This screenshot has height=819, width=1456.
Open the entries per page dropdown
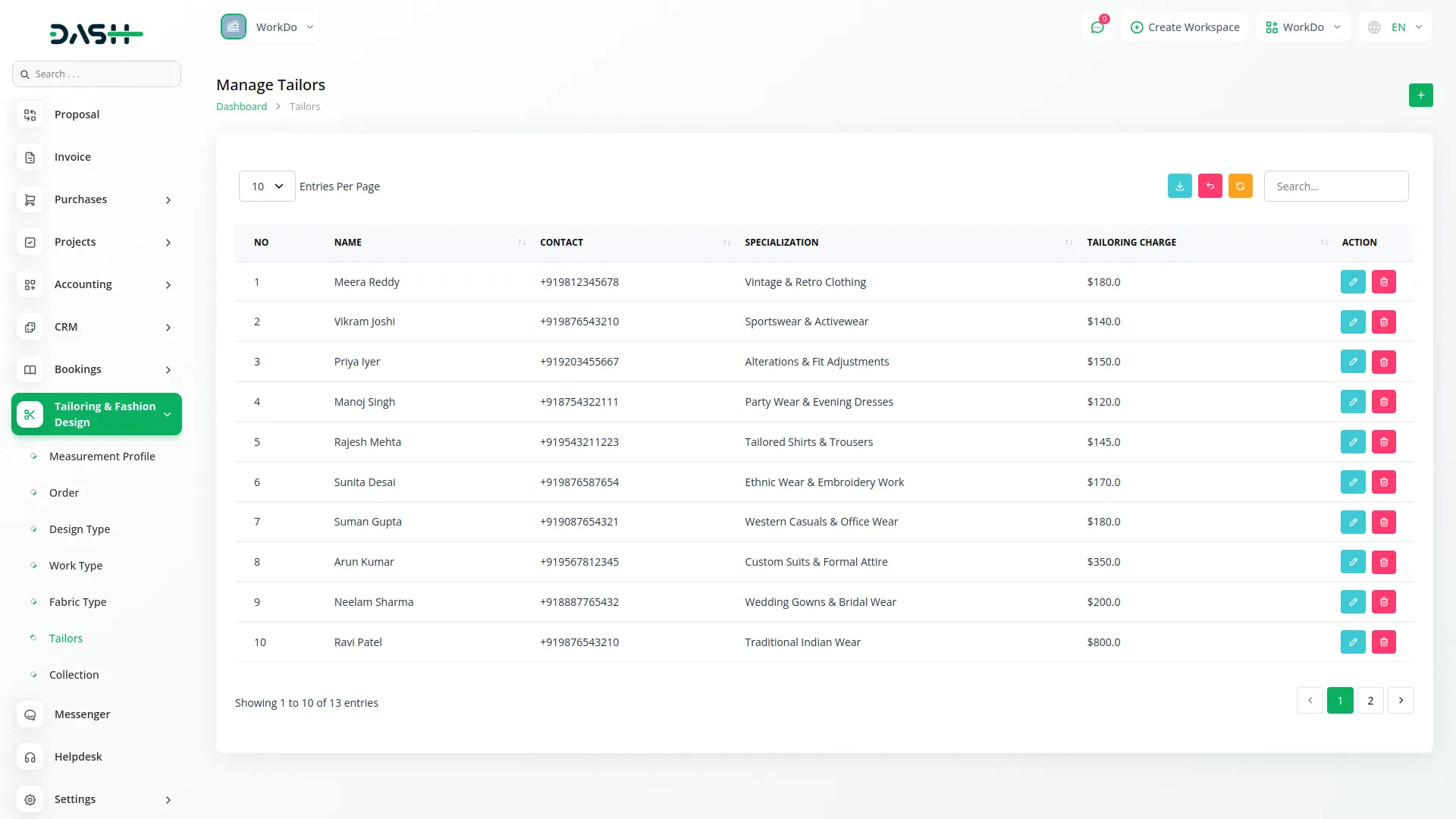tap(267, 187)
